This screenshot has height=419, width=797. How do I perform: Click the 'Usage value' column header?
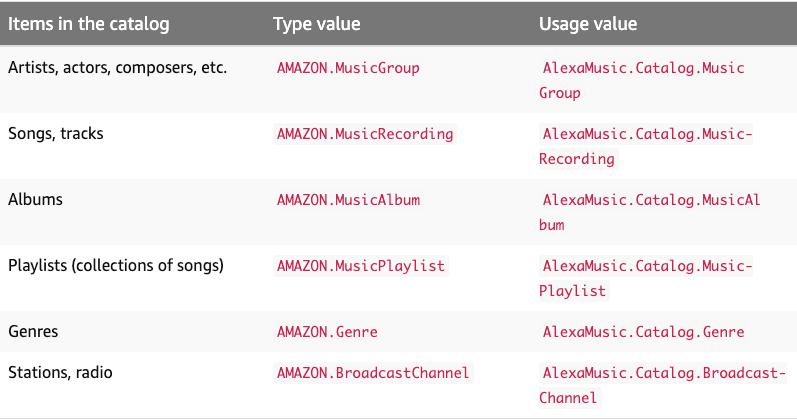click(588, 24)
